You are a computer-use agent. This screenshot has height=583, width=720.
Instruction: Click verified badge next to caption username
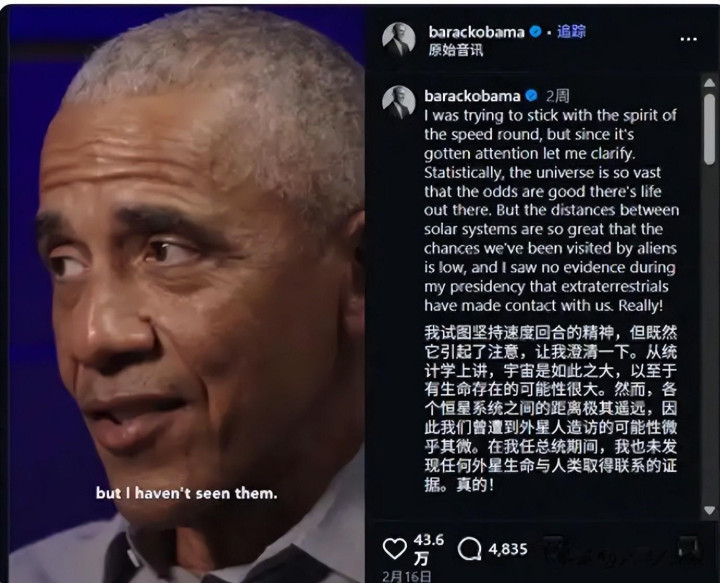coord(531,95)
